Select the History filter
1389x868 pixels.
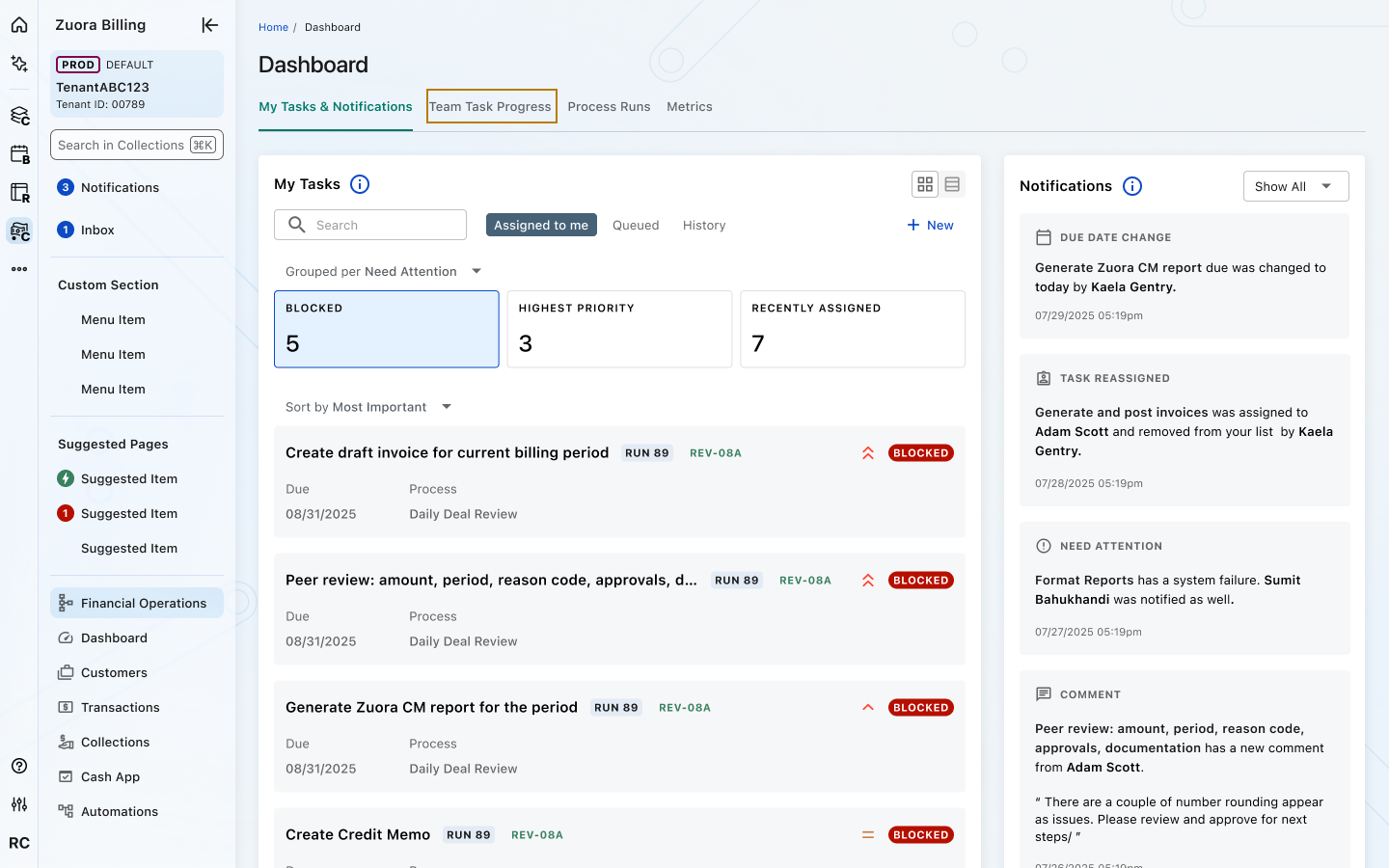pyautogui.click(x=704, y=225)
